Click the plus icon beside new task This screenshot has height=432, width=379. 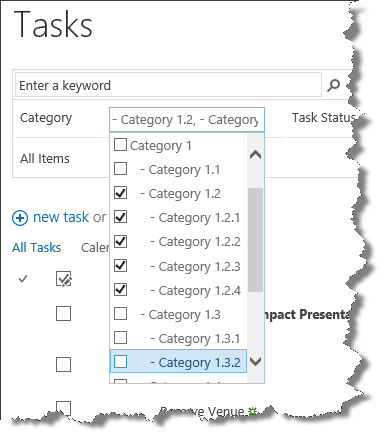[20, 218]
